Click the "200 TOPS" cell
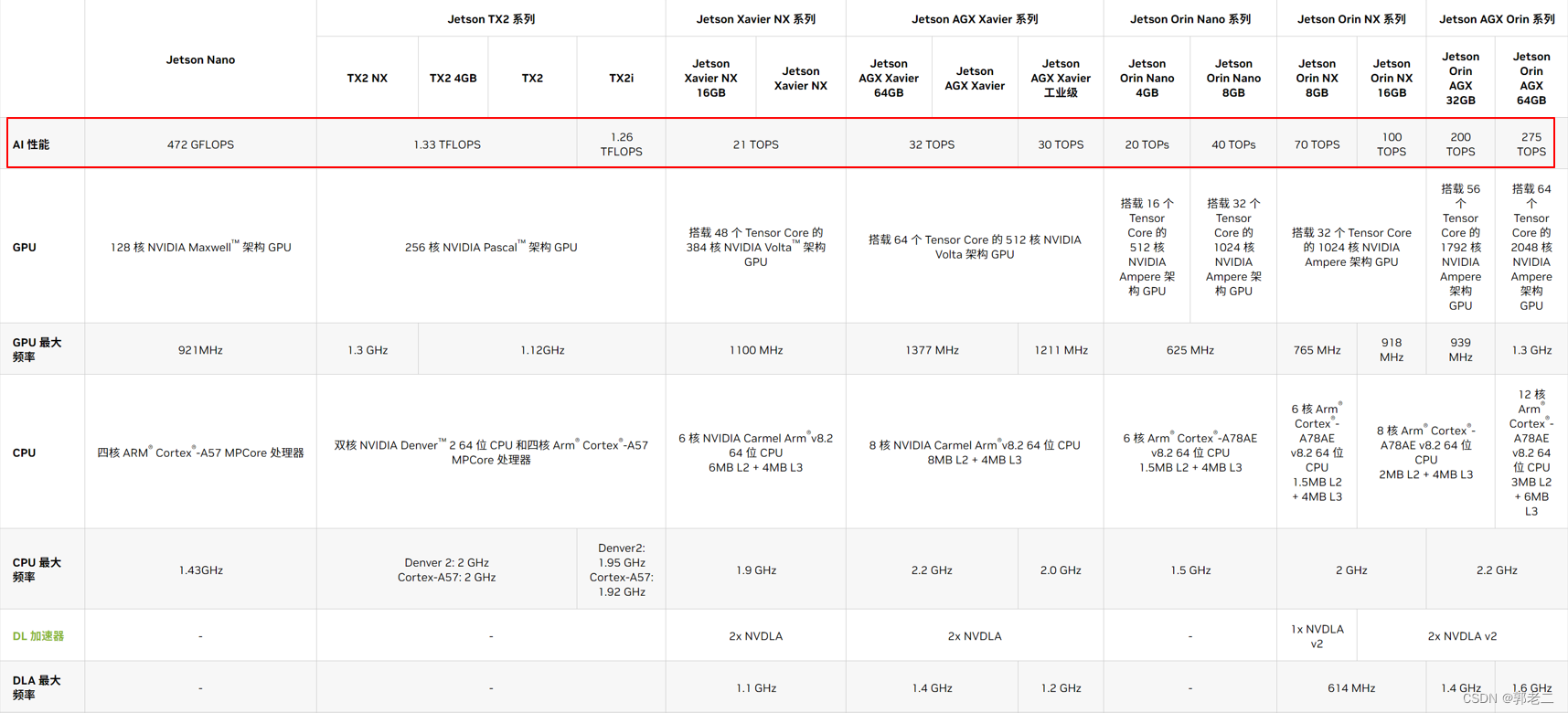 pos(1461,144)
